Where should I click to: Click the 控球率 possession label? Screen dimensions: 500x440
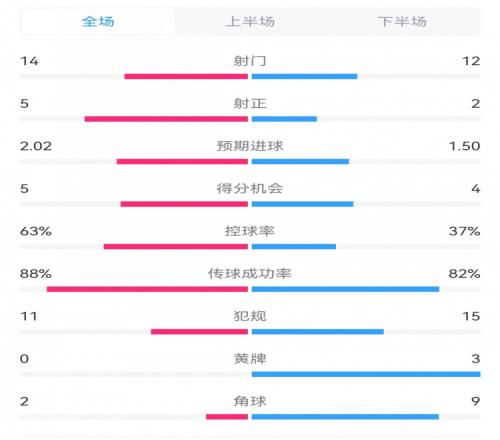[x=250, y=231]
